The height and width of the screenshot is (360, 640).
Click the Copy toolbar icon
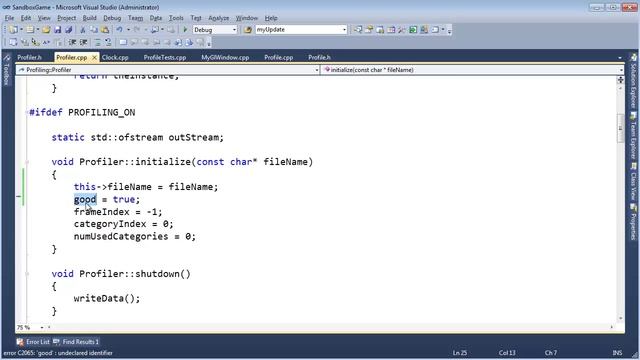tap(93, 30)
